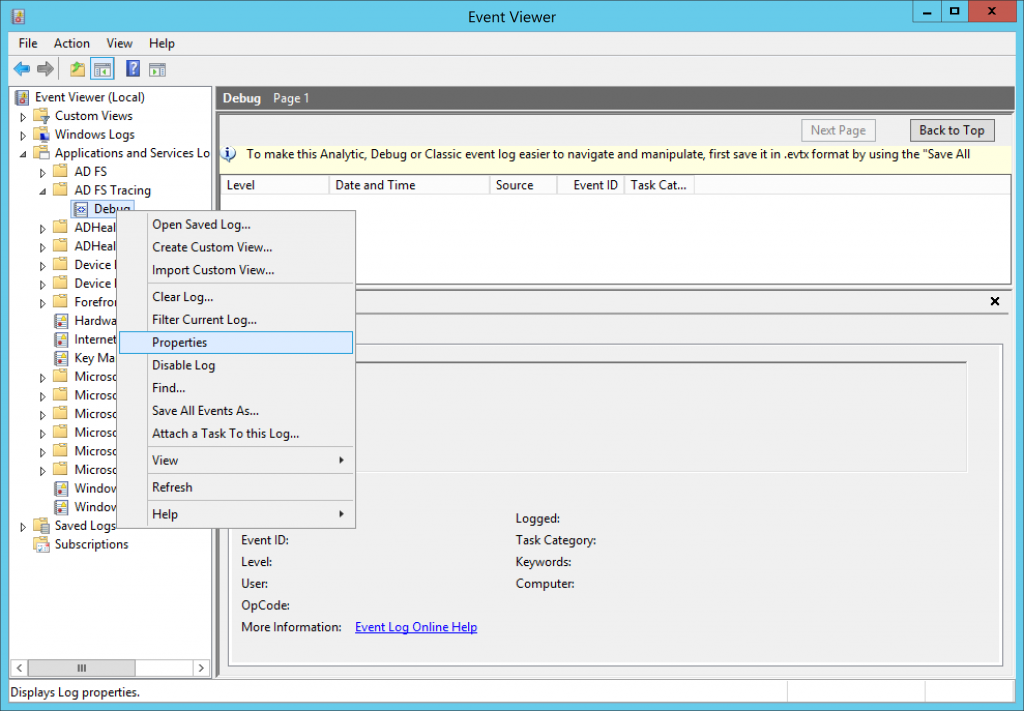
Task: Open the Event Log Online Help link
Action: pos(415,627)
